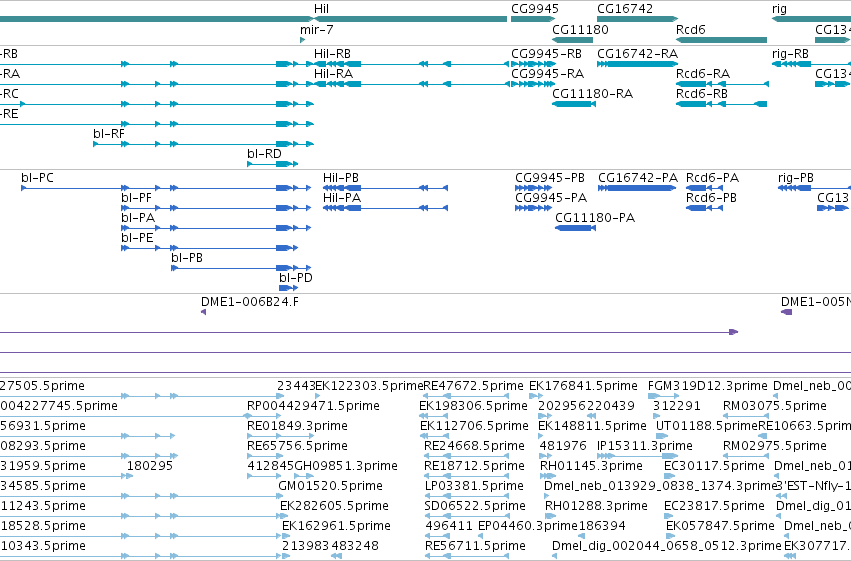Click the Hil-PA protein label
This screenshot has height=561, width=851.
(x=342, y=198)
